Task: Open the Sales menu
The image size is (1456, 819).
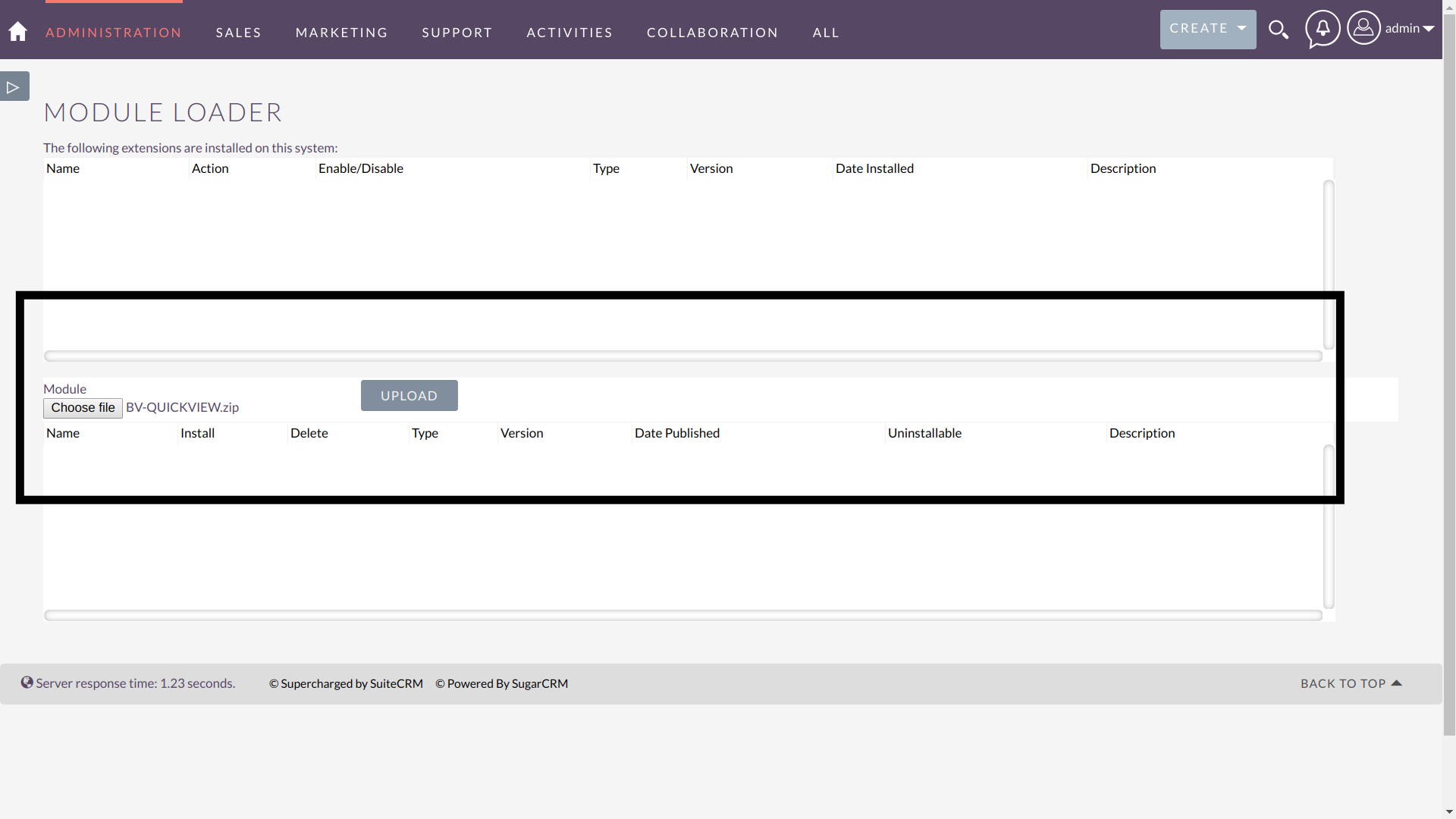Action: click(239, 33)
